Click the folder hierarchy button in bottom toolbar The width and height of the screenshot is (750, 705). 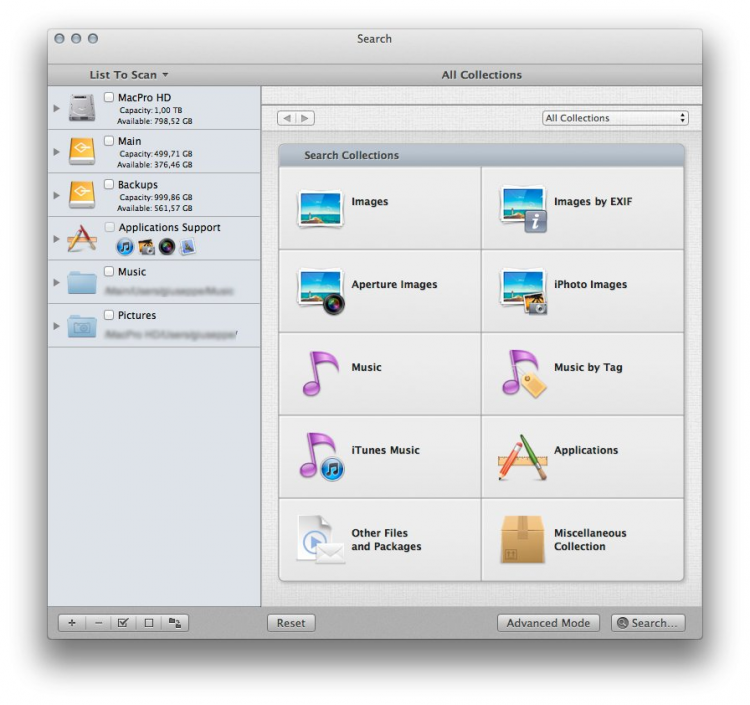(175, 623)
